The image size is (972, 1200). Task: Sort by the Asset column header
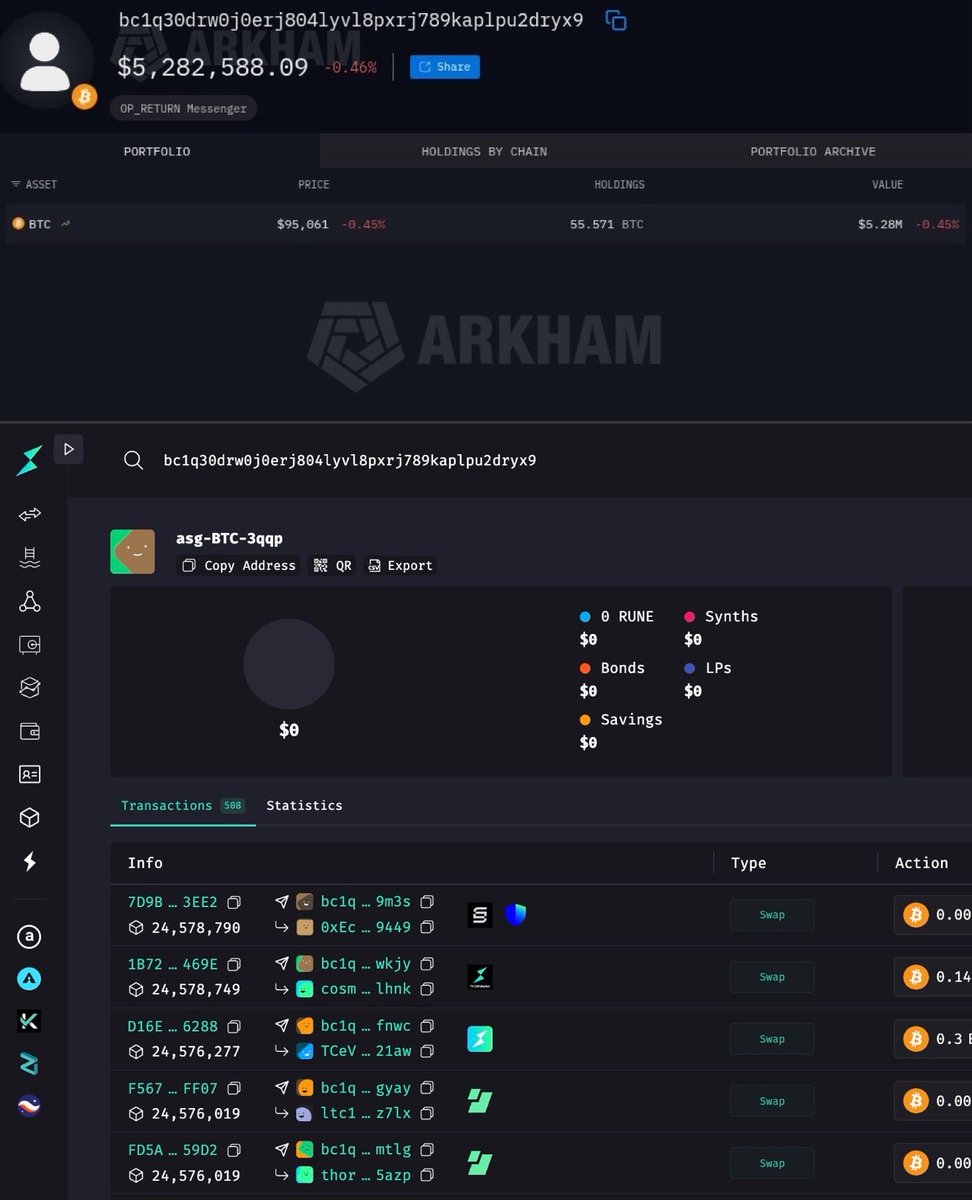pyautogui.click(x=34, y=185)
